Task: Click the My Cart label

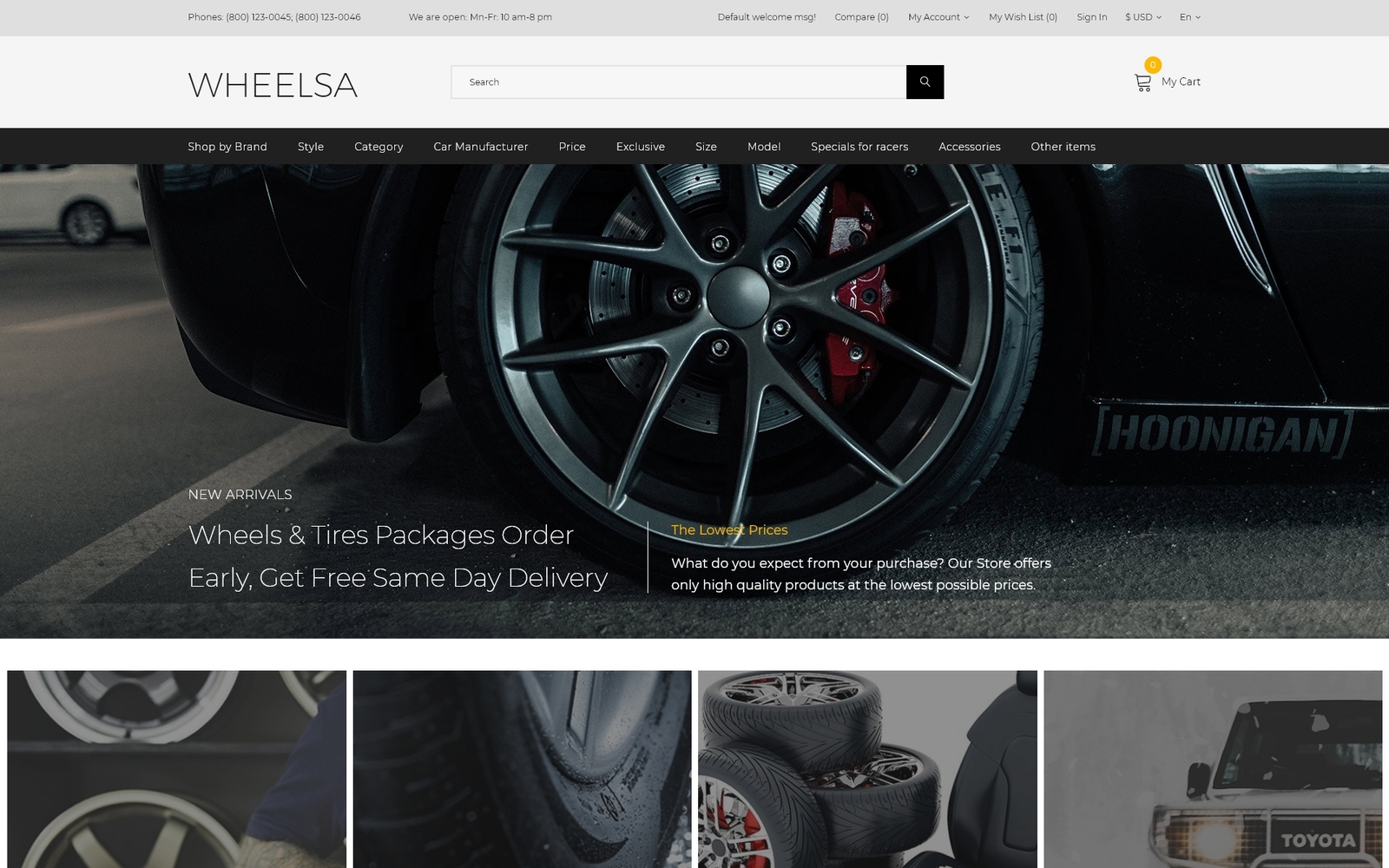Action: pyautogui.click(x=1181, y=82)
